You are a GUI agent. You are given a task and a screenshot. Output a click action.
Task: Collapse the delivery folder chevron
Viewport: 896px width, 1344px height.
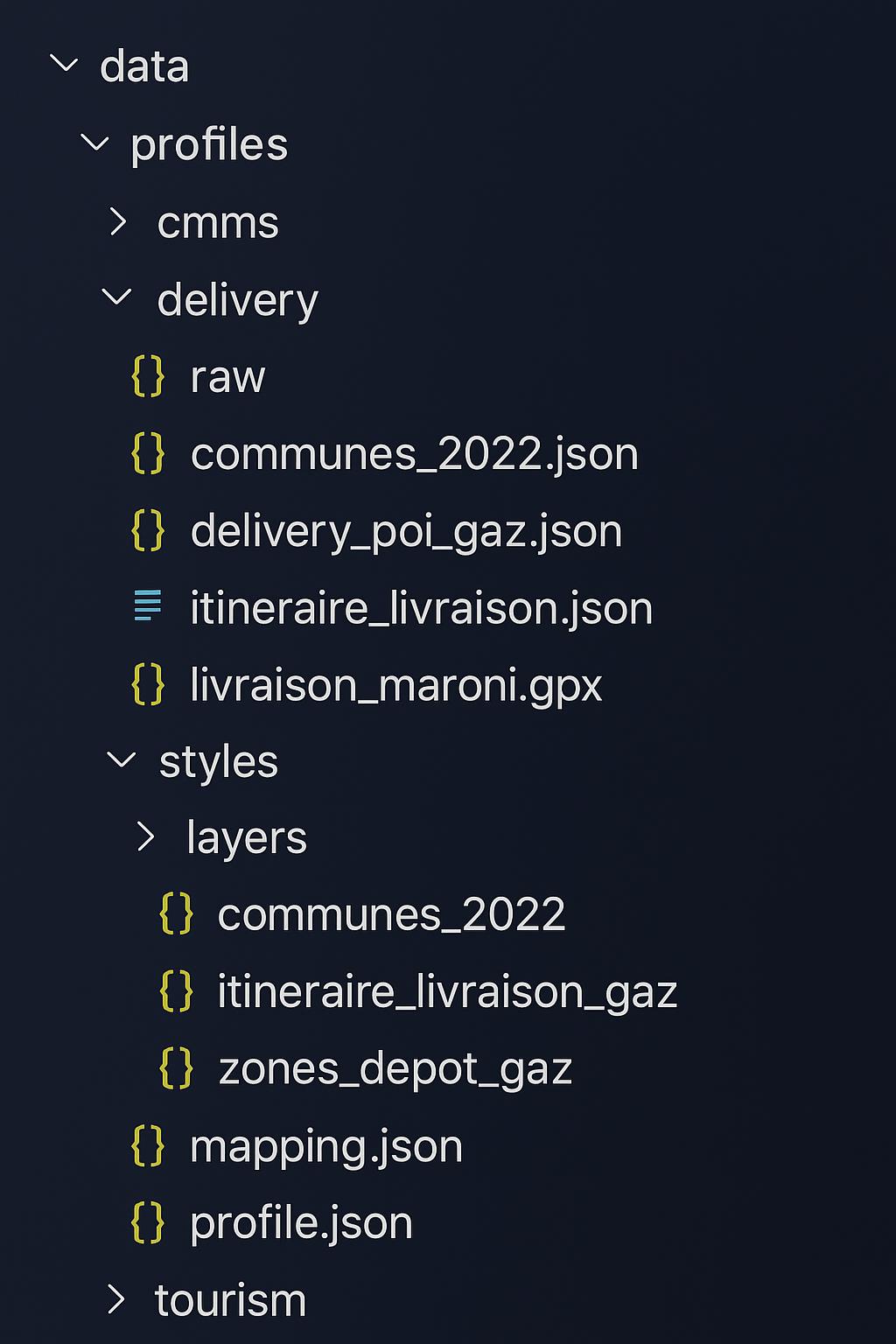(x=117, y=298)
